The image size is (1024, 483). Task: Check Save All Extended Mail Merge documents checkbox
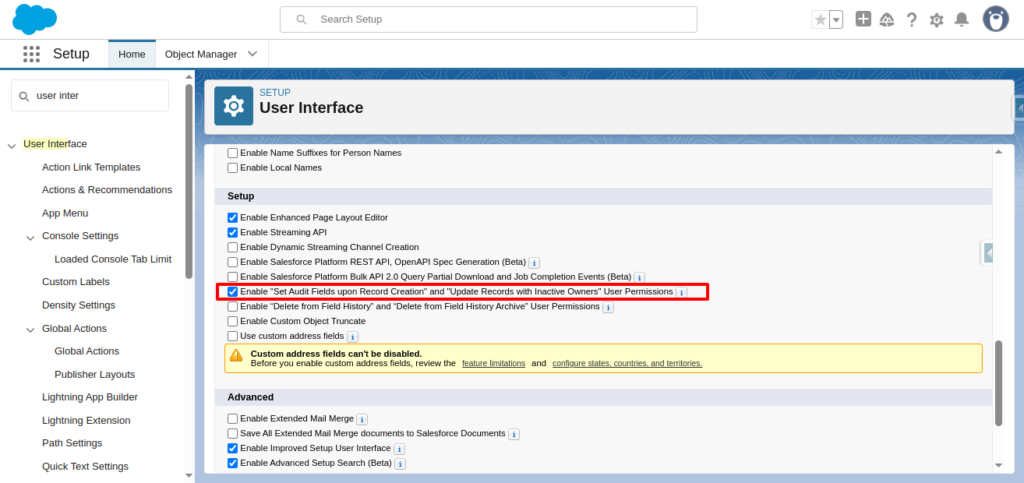232,433
